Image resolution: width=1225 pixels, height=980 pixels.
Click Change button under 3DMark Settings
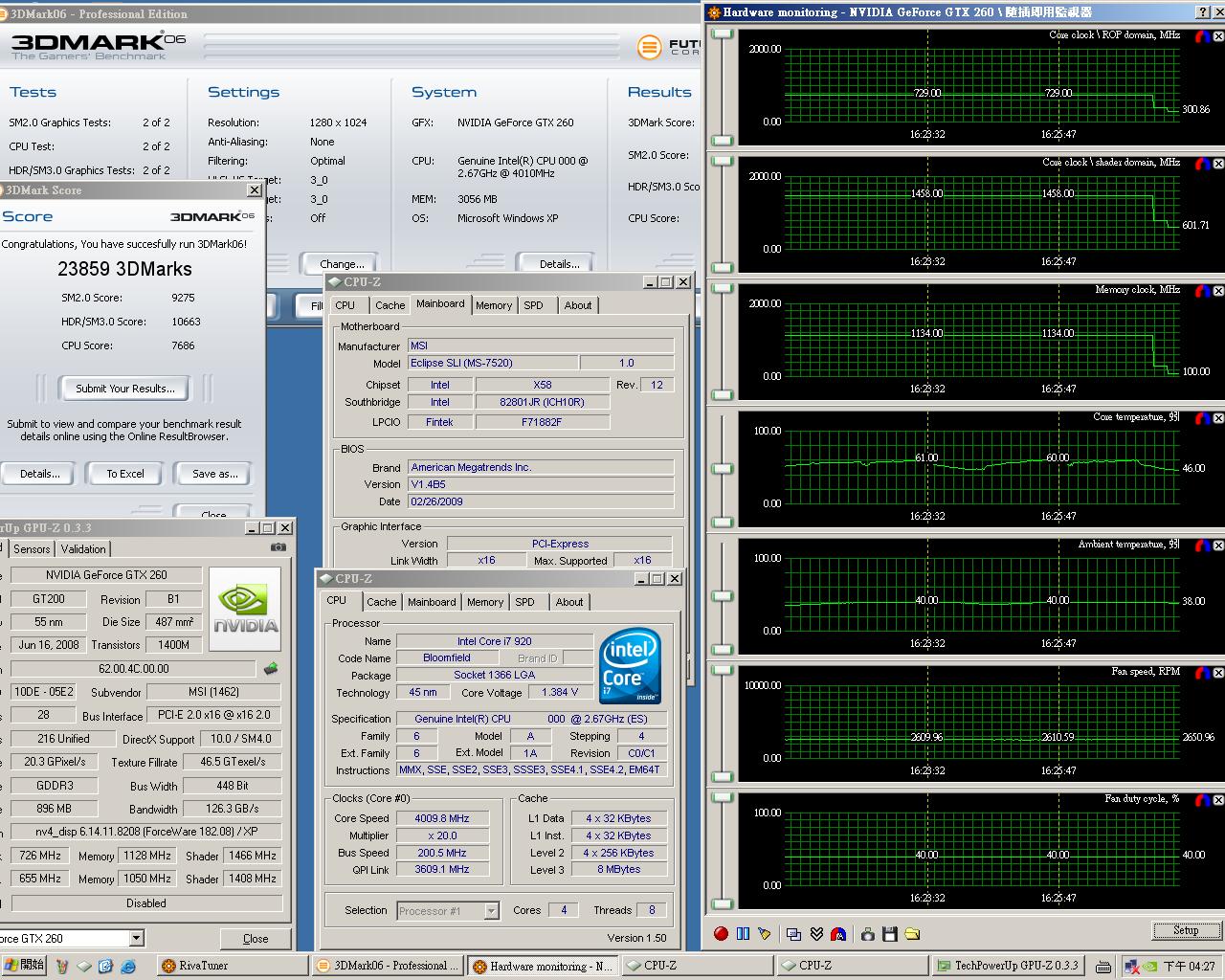[341, 263]
